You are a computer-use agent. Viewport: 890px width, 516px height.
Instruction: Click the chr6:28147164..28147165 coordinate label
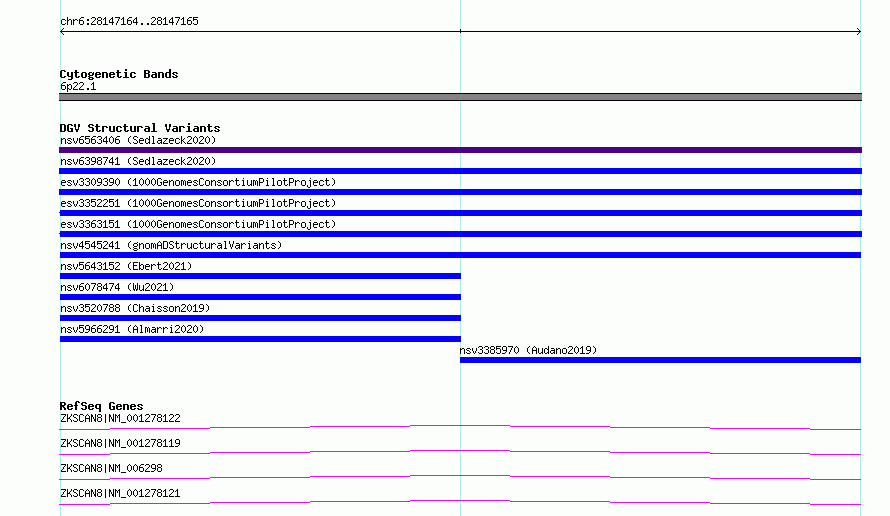tap(129, 22)
